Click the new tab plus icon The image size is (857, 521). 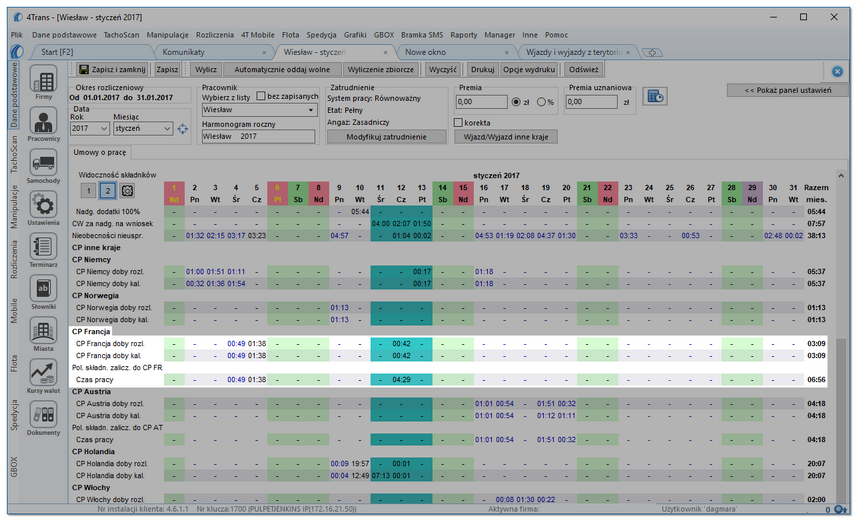(x=652, y=52)
